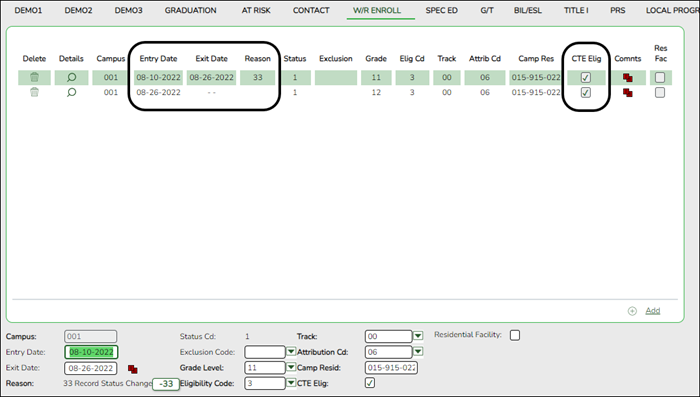Open the Attribution Cd dropdown arrow
The width and height of the screenshot is (700, 397).
click(x=418, y=352)
